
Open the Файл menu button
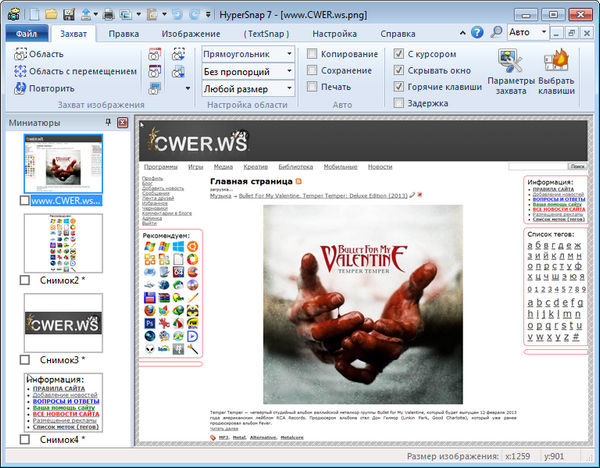tap(26, 34)
